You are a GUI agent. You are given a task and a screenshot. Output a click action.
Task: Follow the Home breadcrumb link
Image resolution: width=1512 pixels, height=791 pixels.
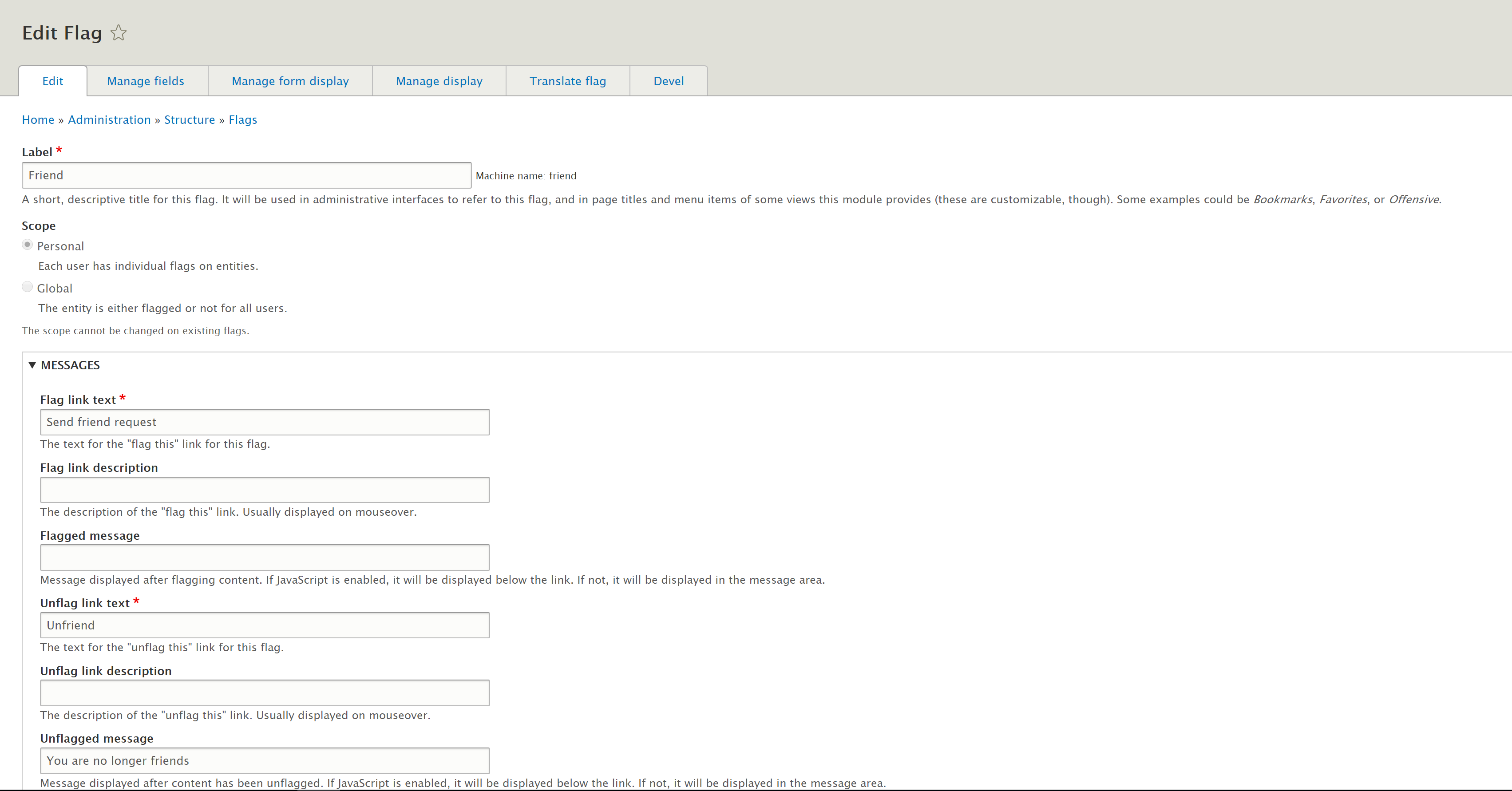(38, 120)
